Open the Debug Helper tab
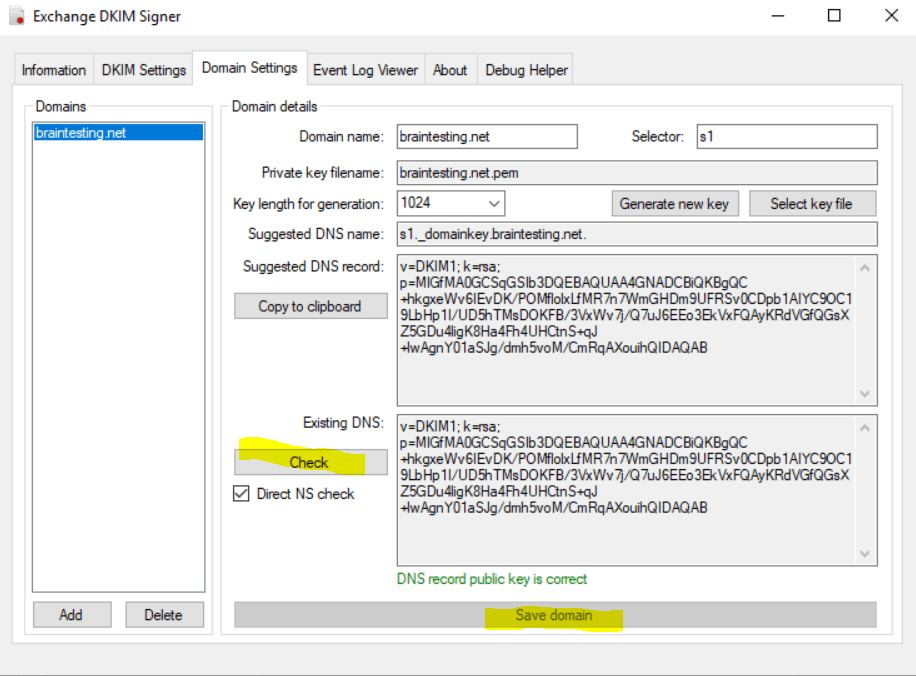The width and height of the screenshot is (916, 676). pos(526,70)
